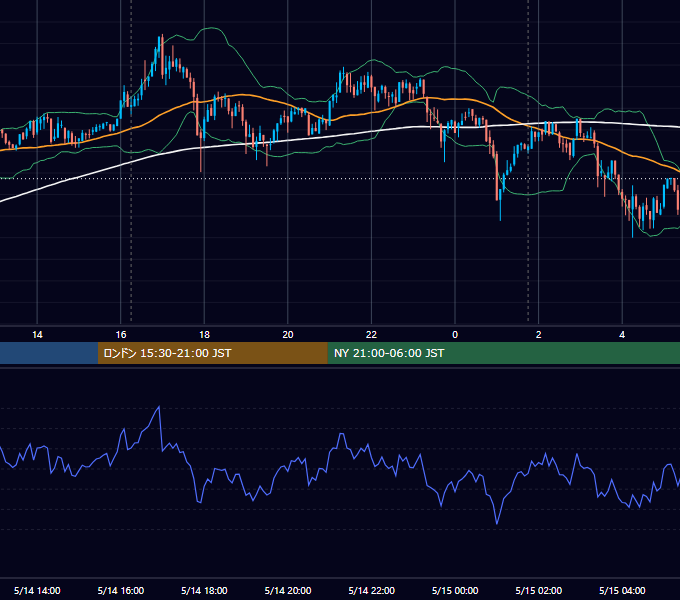The width and height of the screenshot is (680, 600).
Task: Click the 20 hour axis label
Action: [288, 335]
